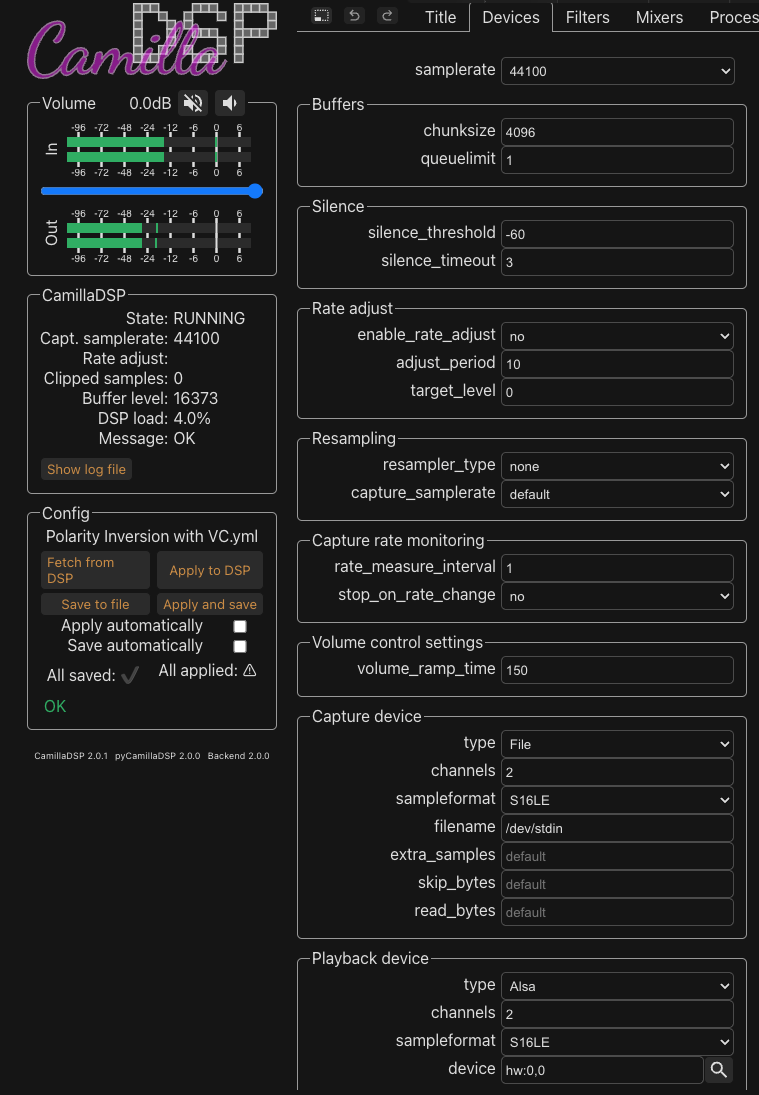Click the adjust_period input field
Image resolution: width=759 pixels, height=1095 pixels.
[617, 363]
